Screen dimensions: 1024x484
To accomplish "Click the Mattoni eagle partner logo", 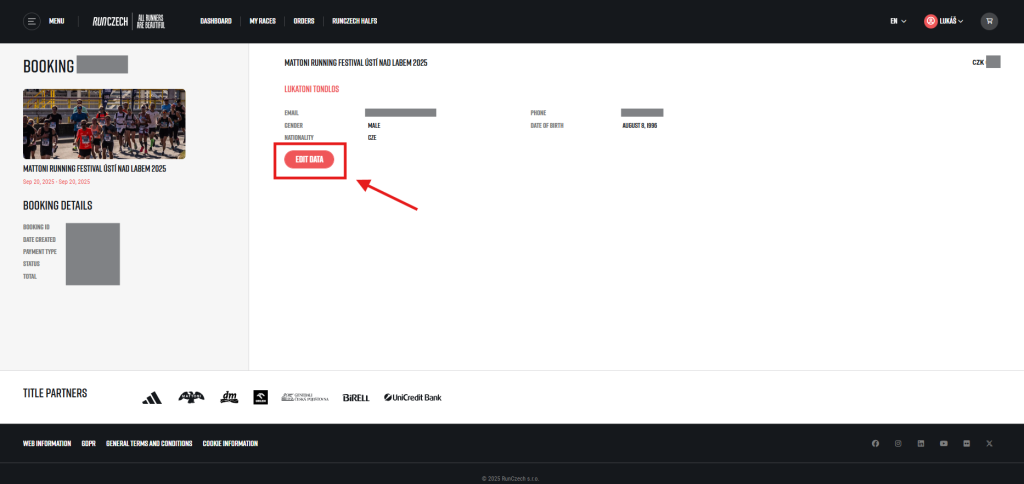I will (x=191, y=396).
